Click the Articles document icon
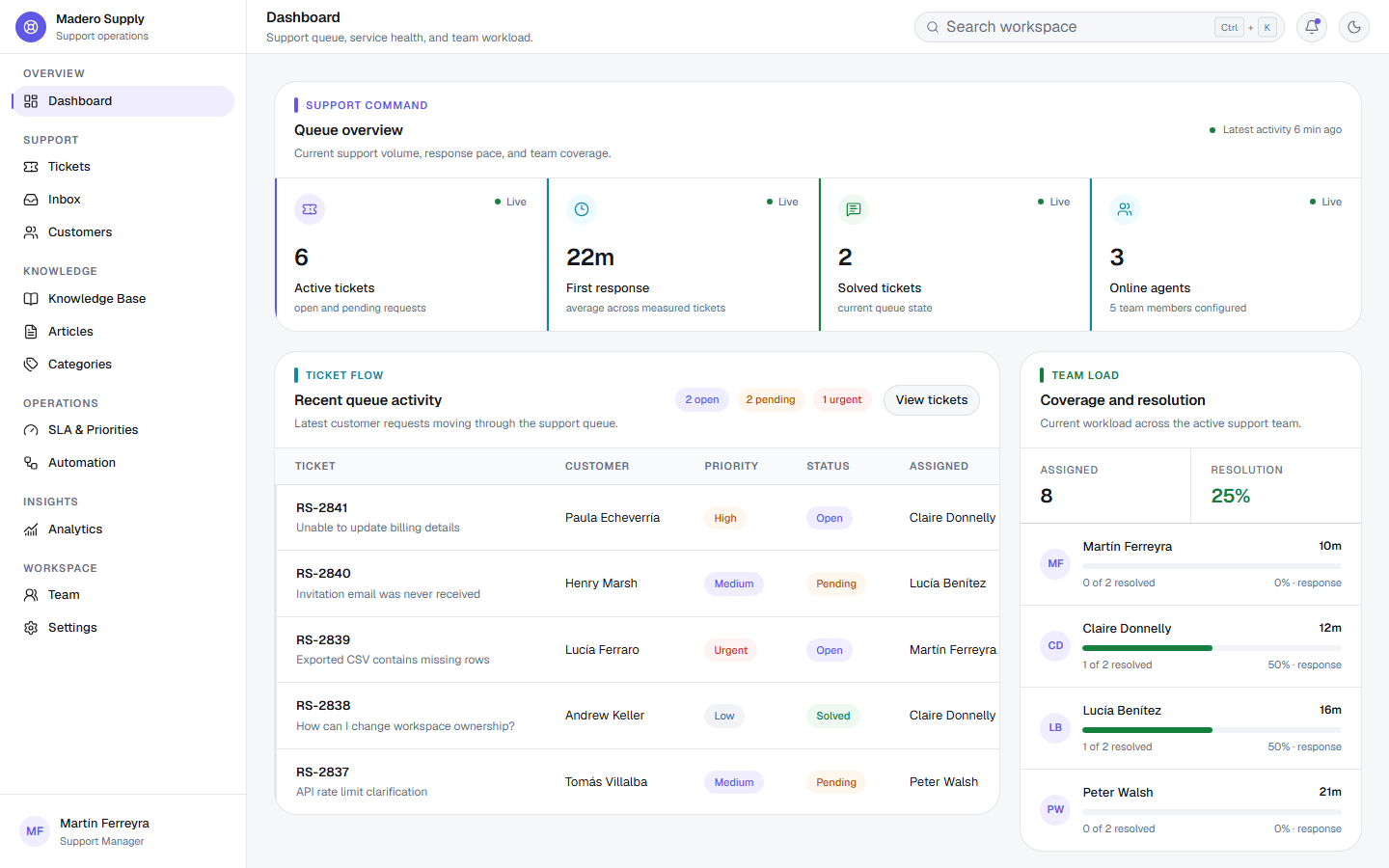 (x=31, y=332)
